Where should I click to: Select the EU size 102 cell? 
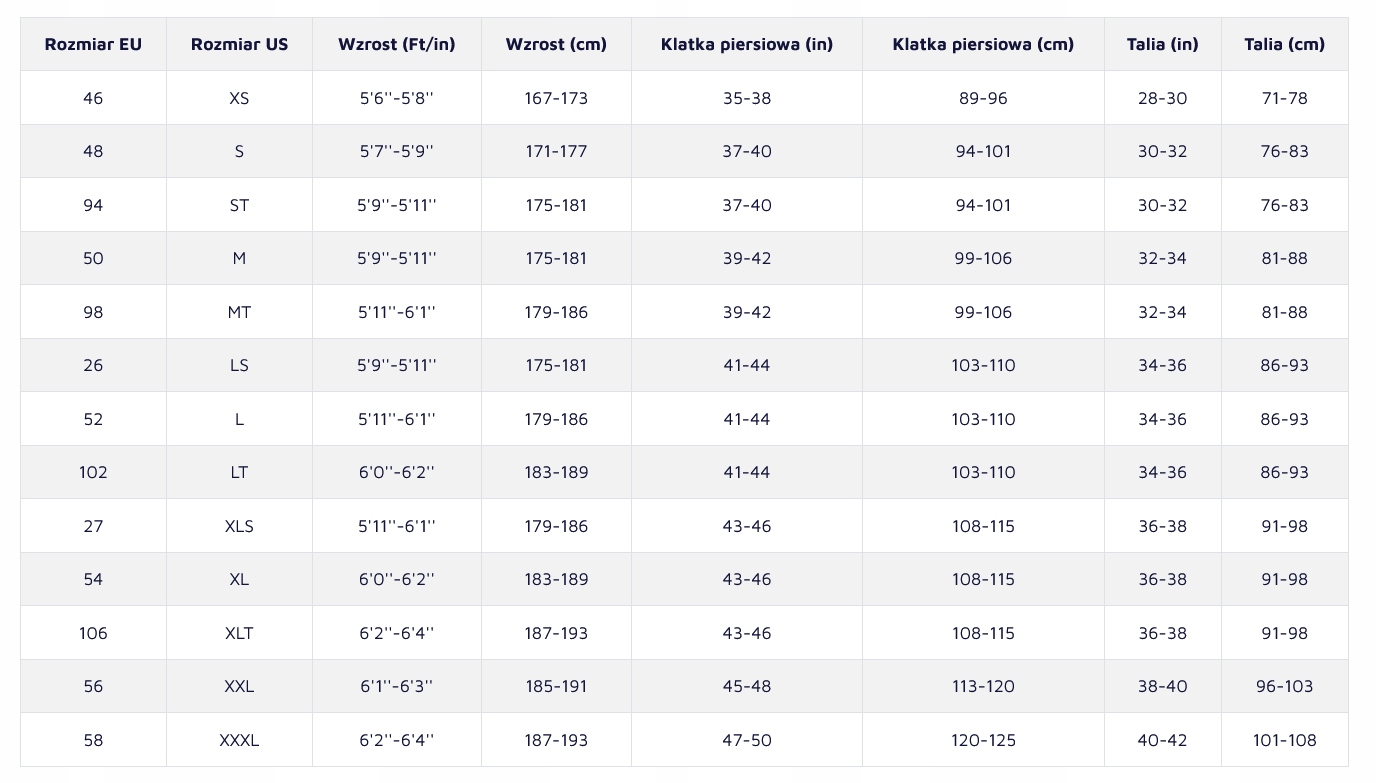click(93, 472)
